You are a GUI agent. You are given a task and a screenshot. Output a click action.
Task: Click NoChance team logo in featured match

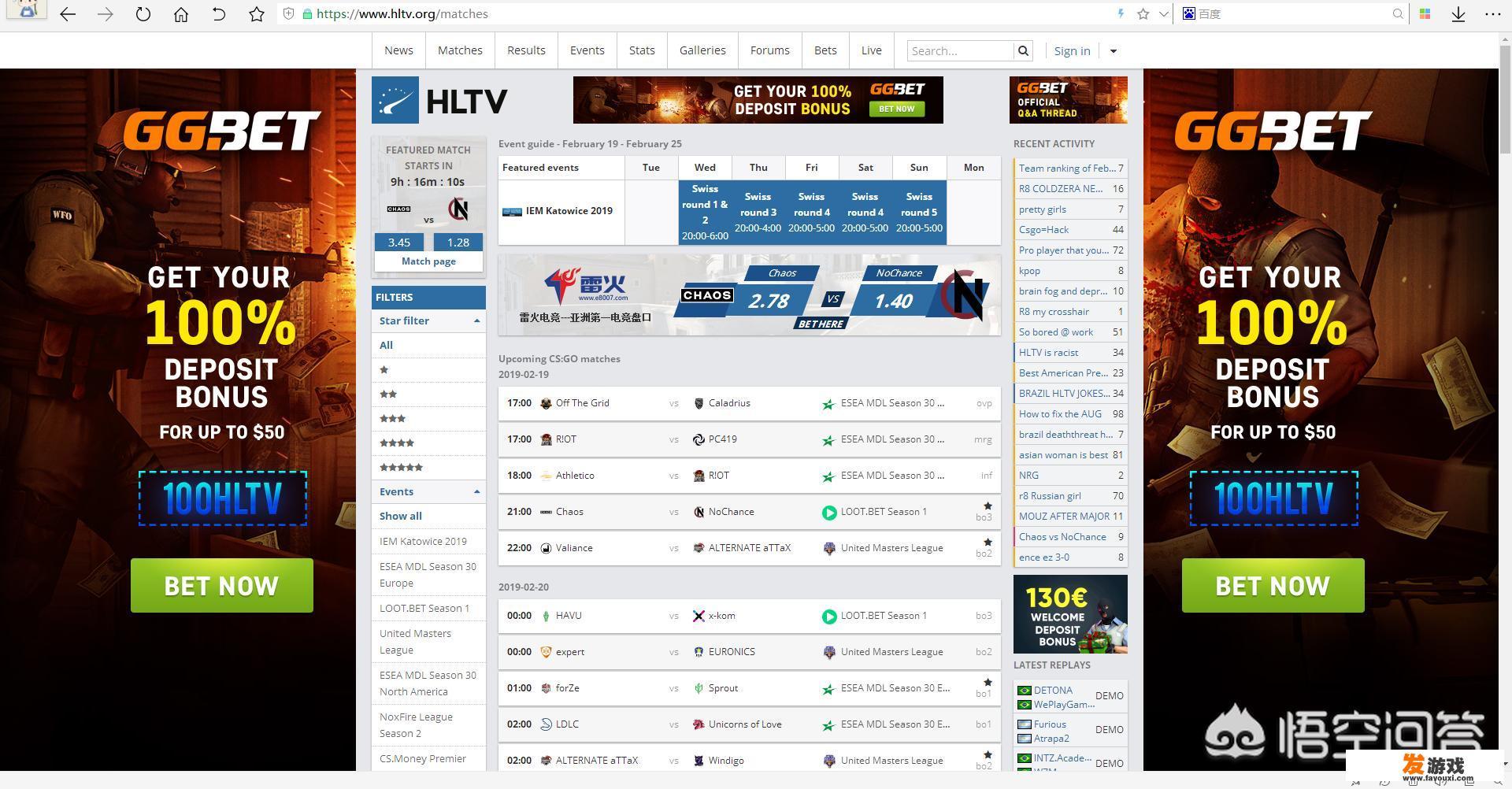(458, 209)
